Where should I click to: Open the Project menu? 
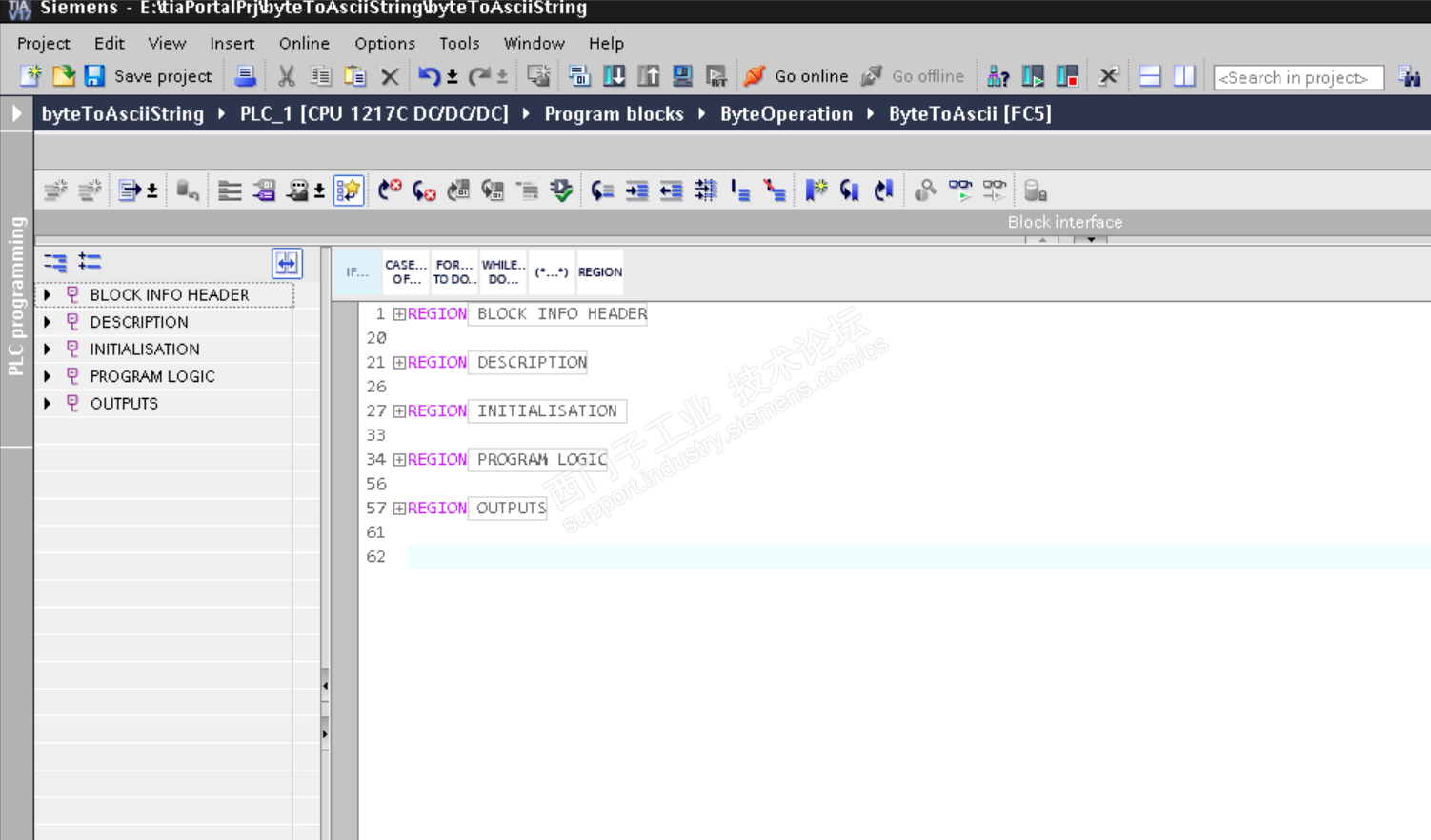pos(44,44)
